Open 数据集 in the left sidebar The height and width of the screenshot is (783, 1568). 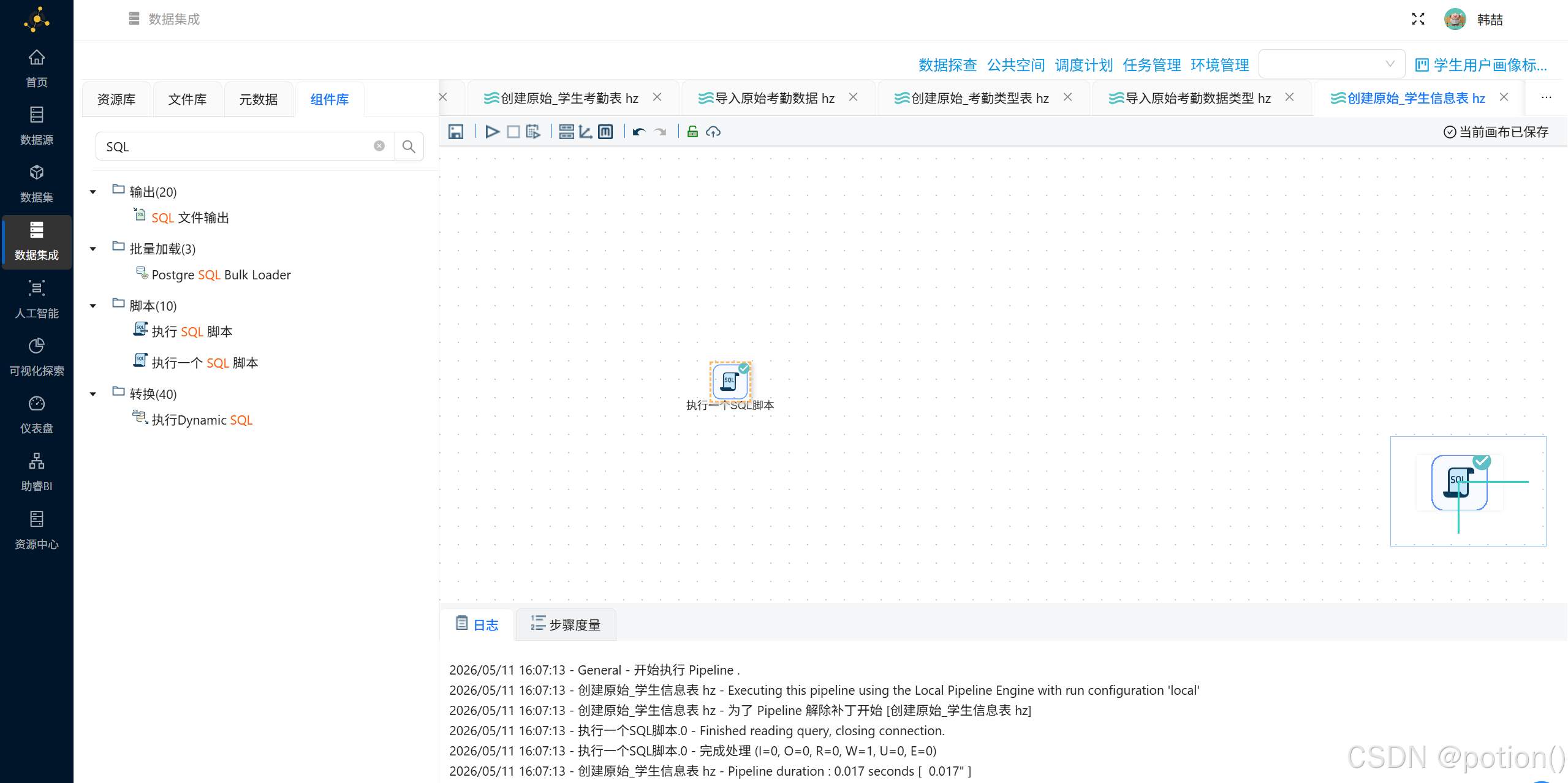point(37,184)
